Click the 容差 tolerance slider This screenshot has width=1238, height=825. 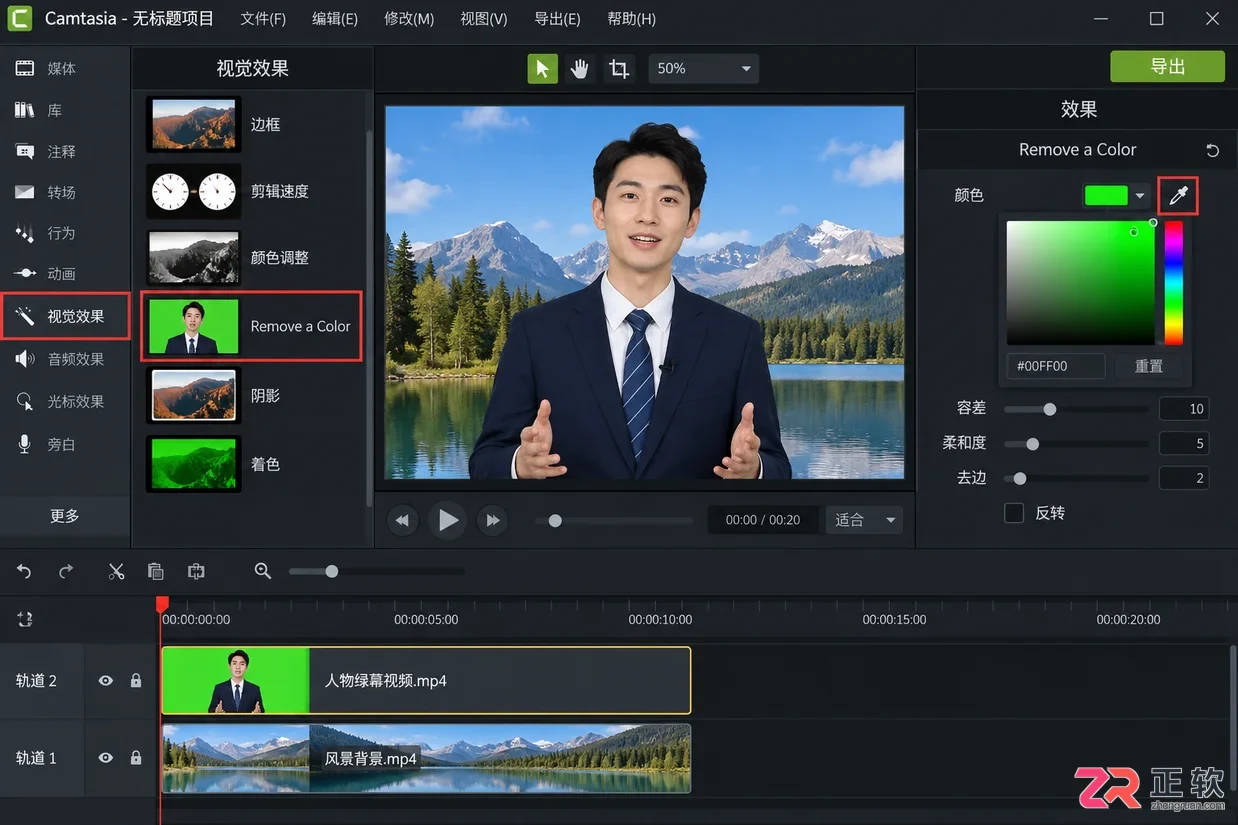click(1076, 409)
